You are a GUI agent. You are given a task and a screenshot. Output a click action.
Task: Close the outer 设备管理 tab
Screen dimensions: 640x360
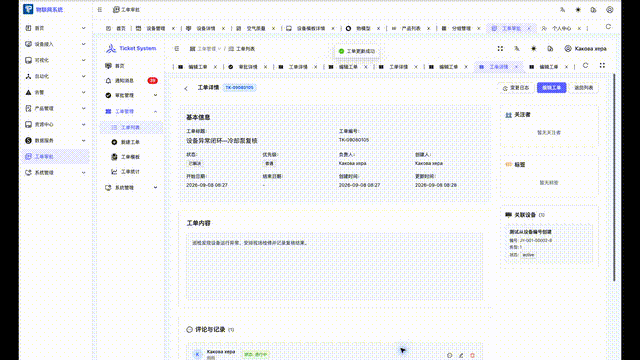click(173, 29)
